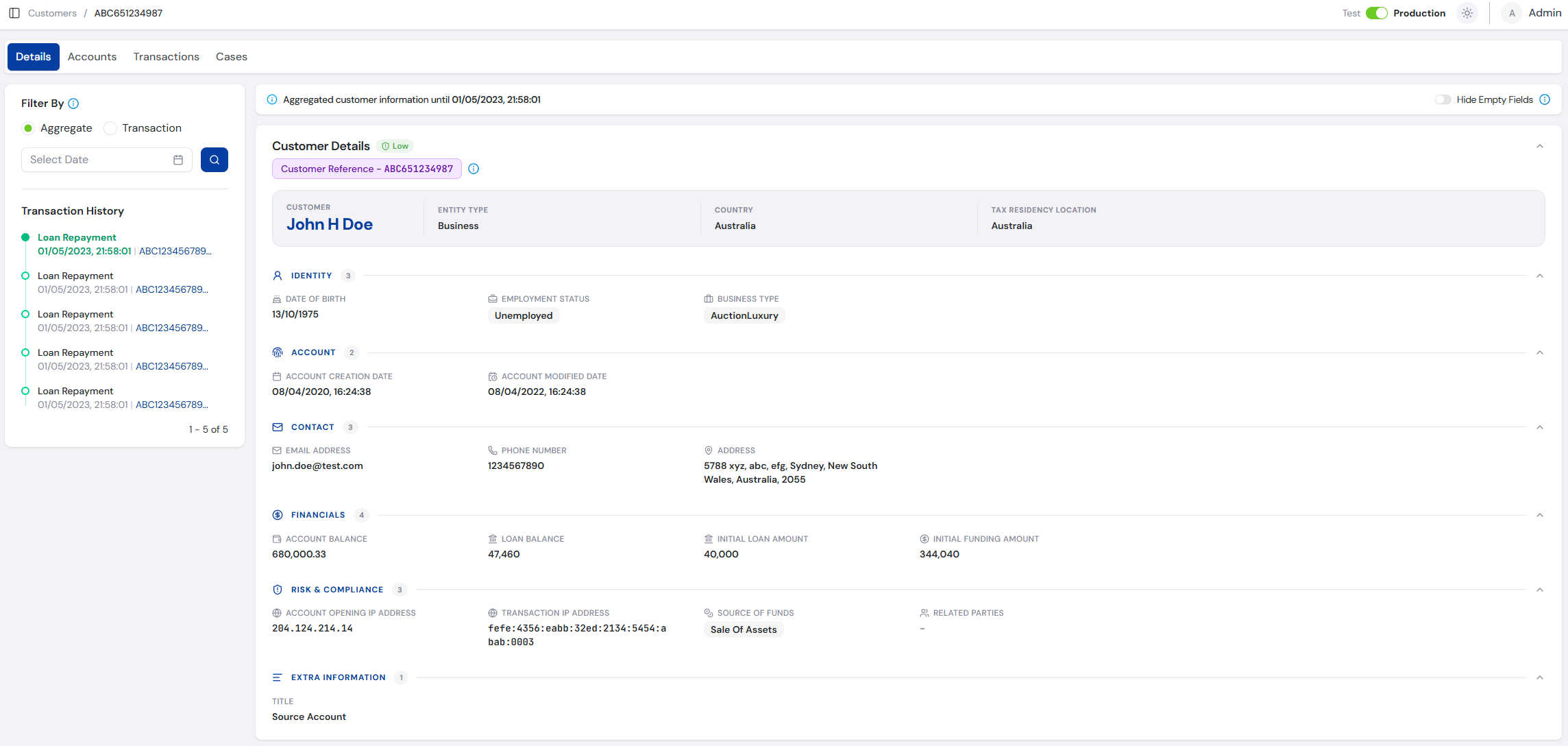Click the Customer Reference info icon
This screenshot has width=1568, height=746.
[x=474, y=169]
